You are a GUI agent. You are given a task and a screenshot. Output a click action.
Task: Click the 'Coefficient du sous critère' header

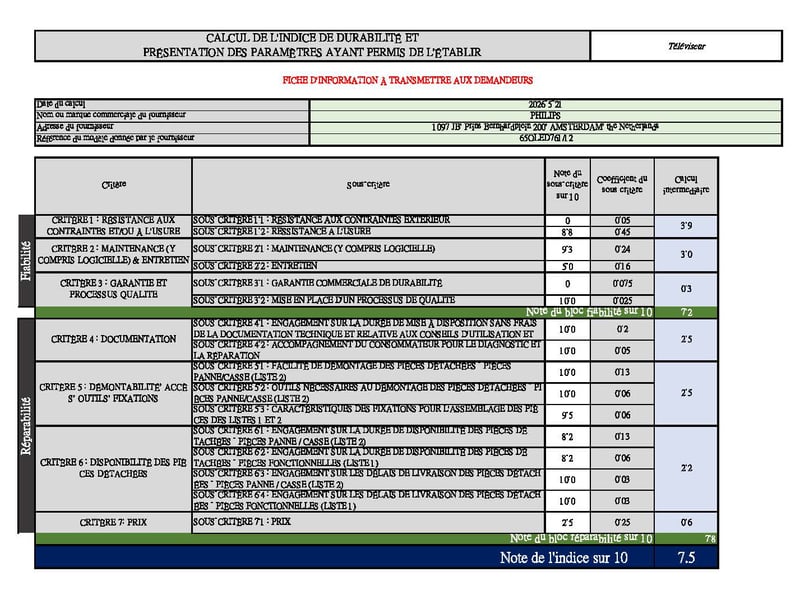pyautogui.click(x=622, y=185)
